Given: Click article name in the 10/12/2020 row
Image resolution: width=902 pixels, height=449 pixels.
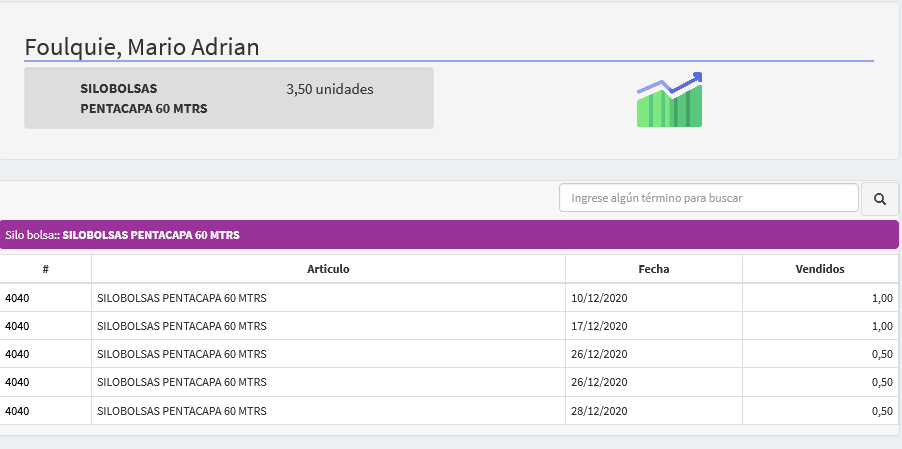Looking at the screenshot, I should [181, 298].
